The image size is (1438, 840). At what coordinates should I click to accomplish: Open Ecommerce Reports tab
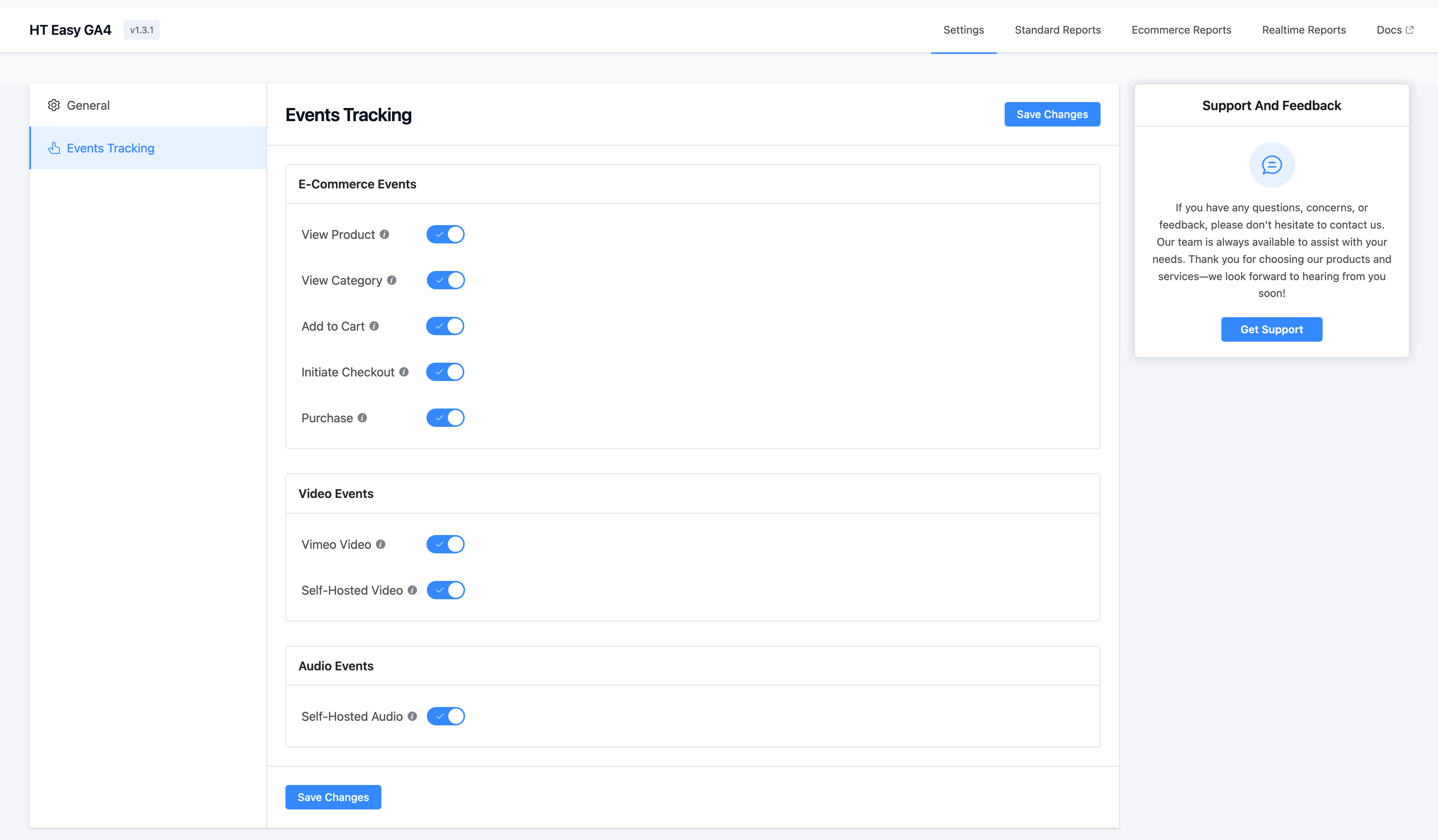pyautogui.click(x=1181, y=30)
